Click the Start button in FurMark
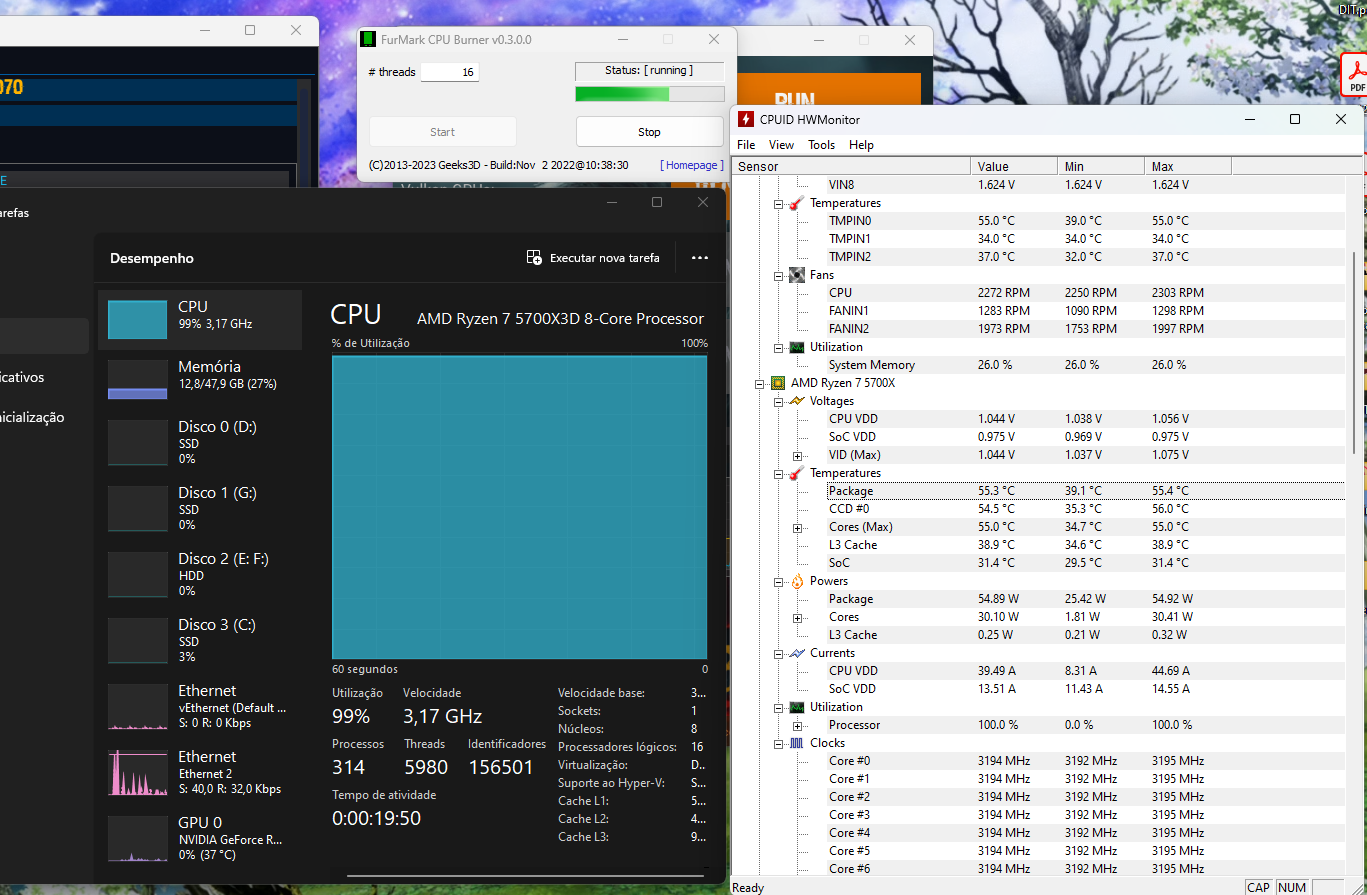1367x895 pixels. (443, 132)
